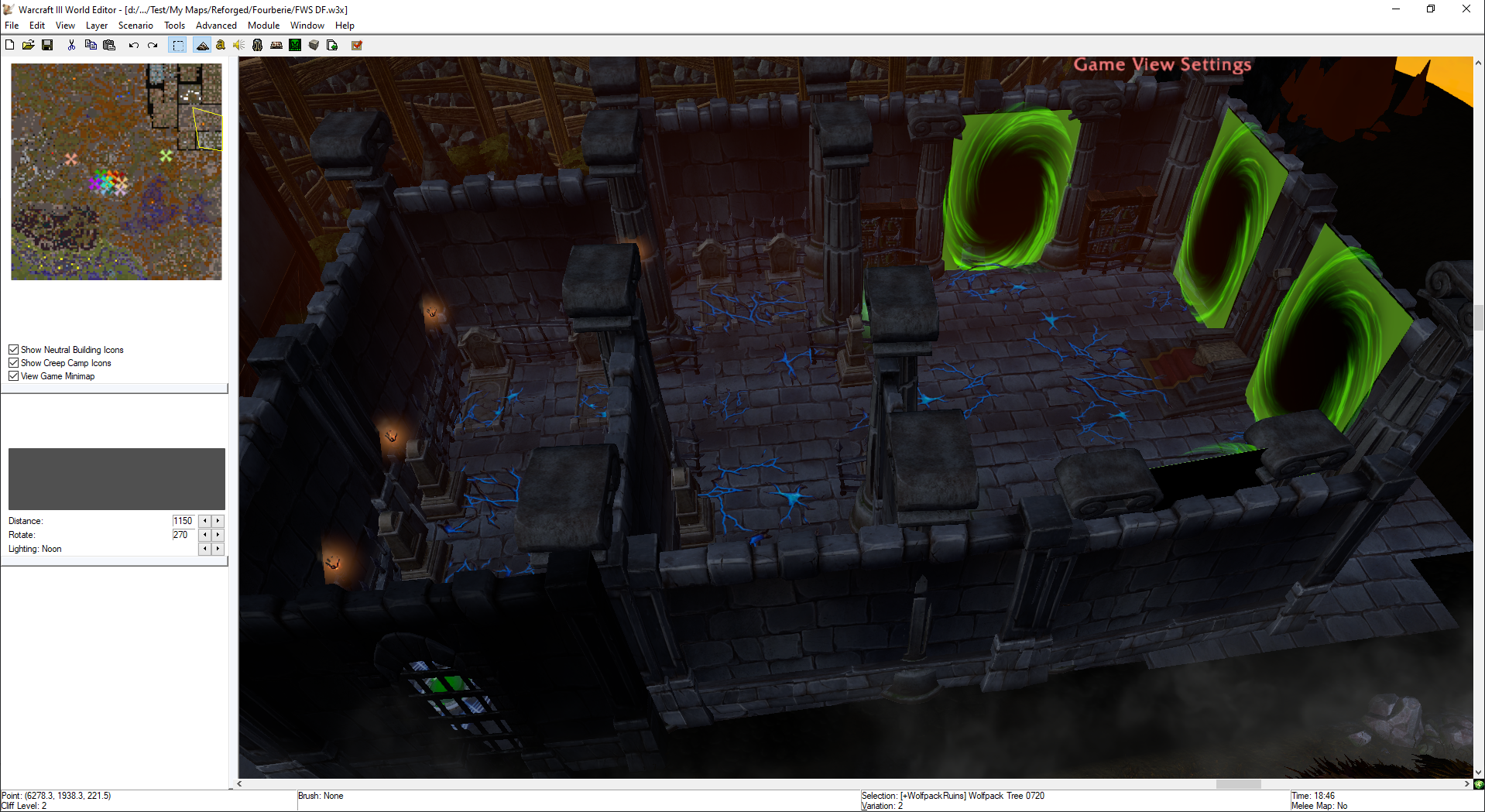Cut selection with scissors icon
The image size is (1485, 812).
[x=71, y=45]
